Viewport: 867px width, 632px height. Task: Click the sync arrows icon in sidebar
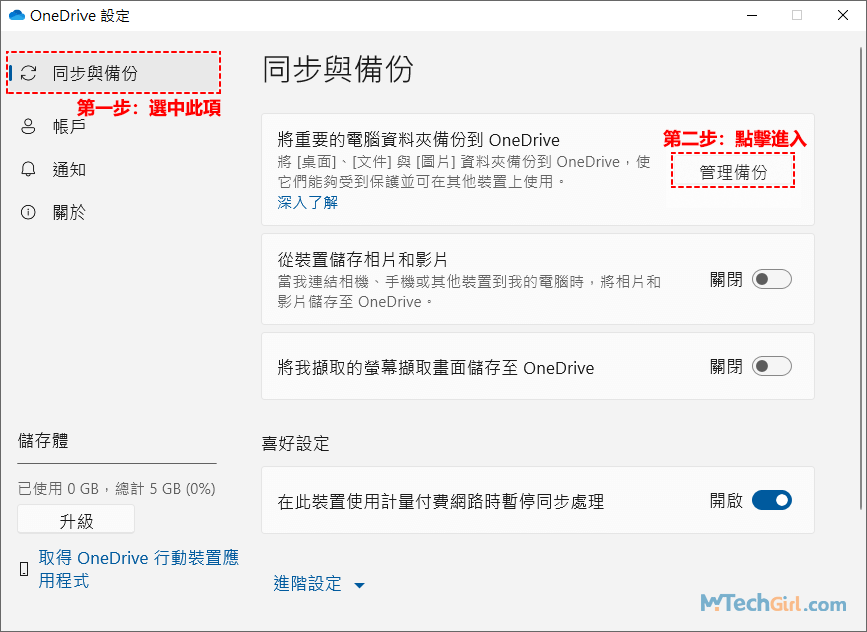pyautogui.click(x=28, y=73)
